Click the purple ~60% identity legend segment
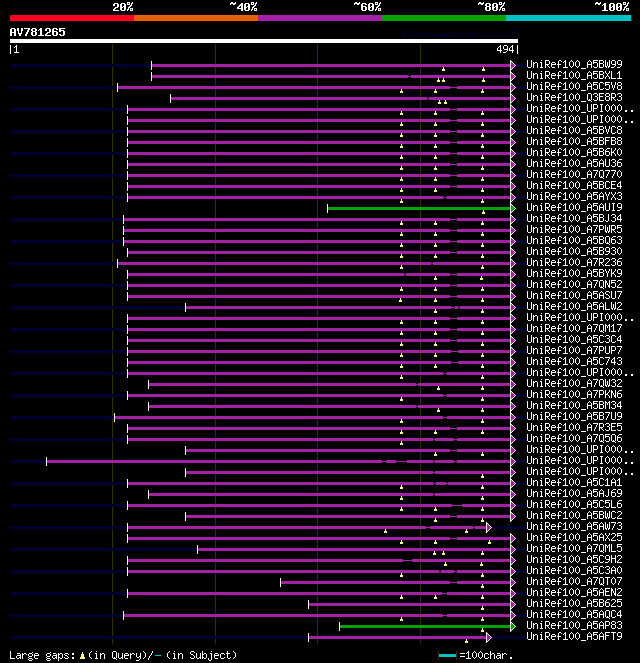The image size is (640, 663). (x=320, y=18)
